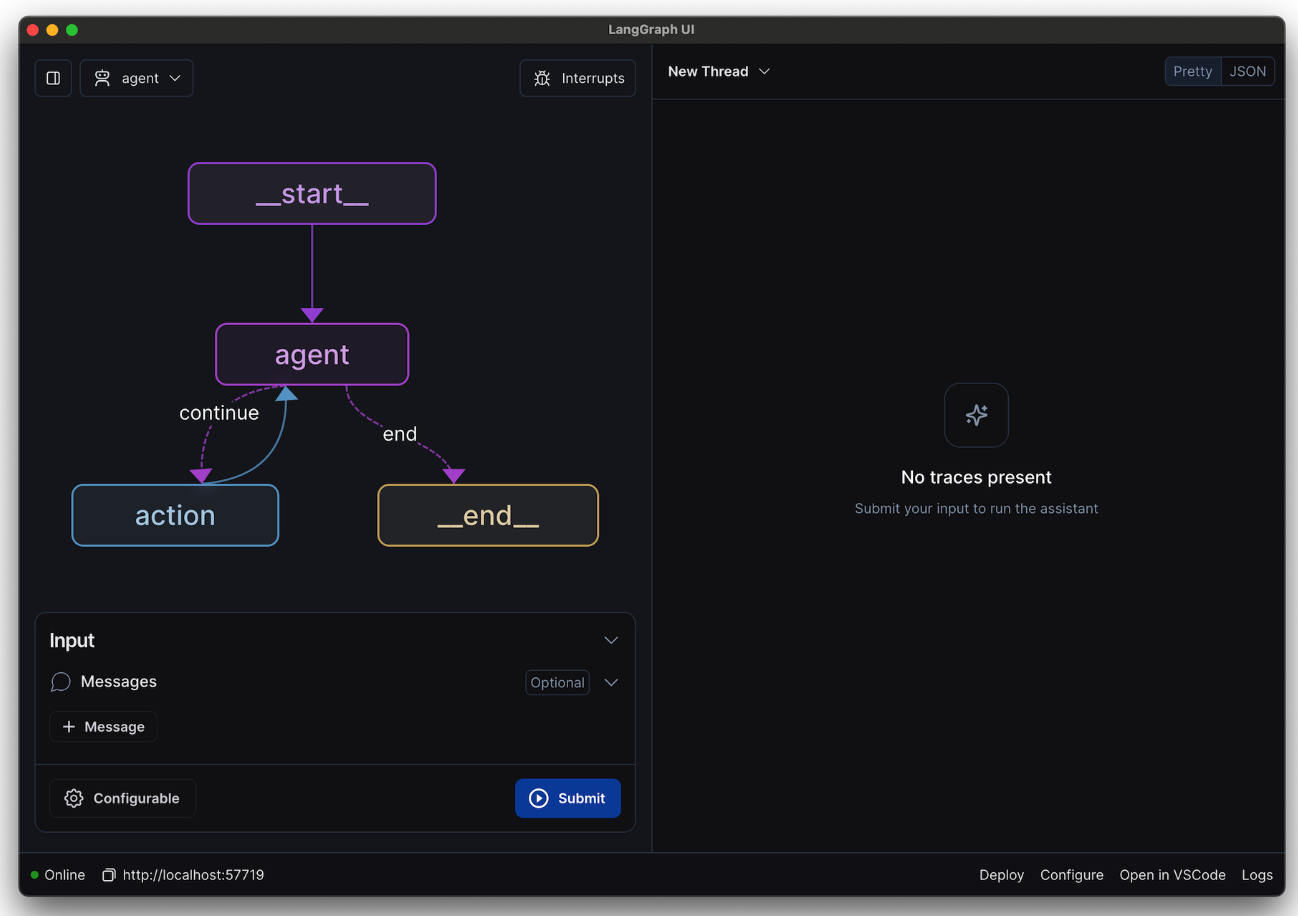Click the Messages speech bubble icon
The image size is (1298, 916).
click(61, 682)
